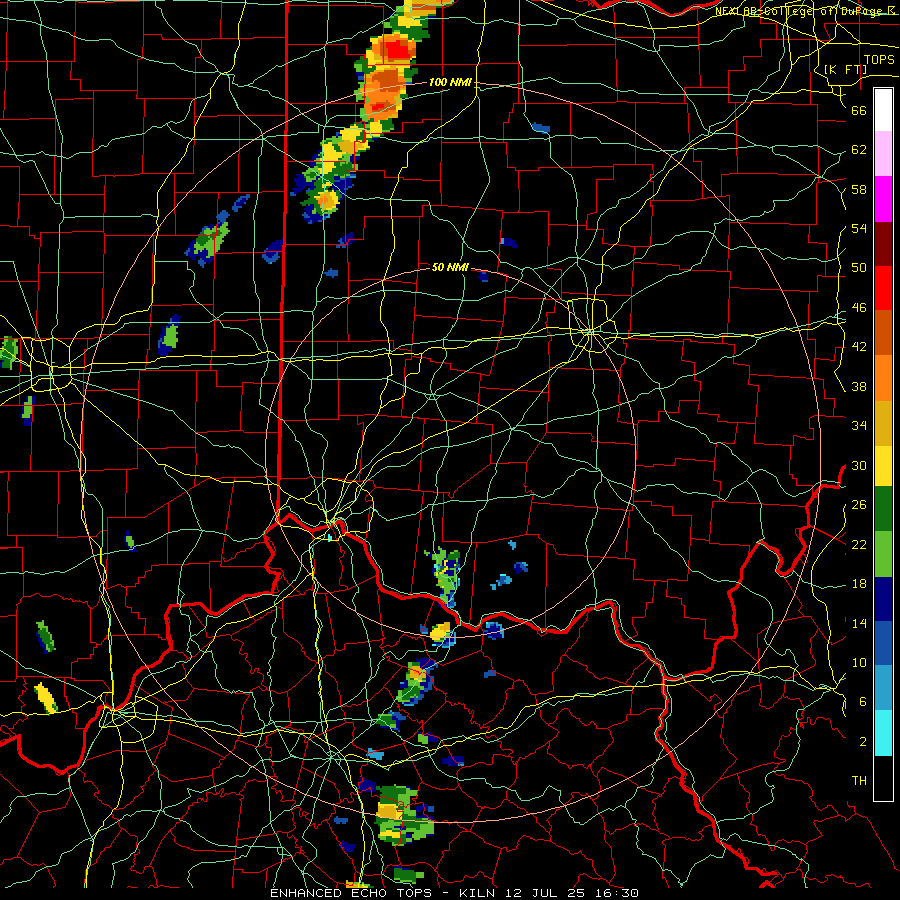
Task: Select the light green legend swatch
Action: (883, 554)
